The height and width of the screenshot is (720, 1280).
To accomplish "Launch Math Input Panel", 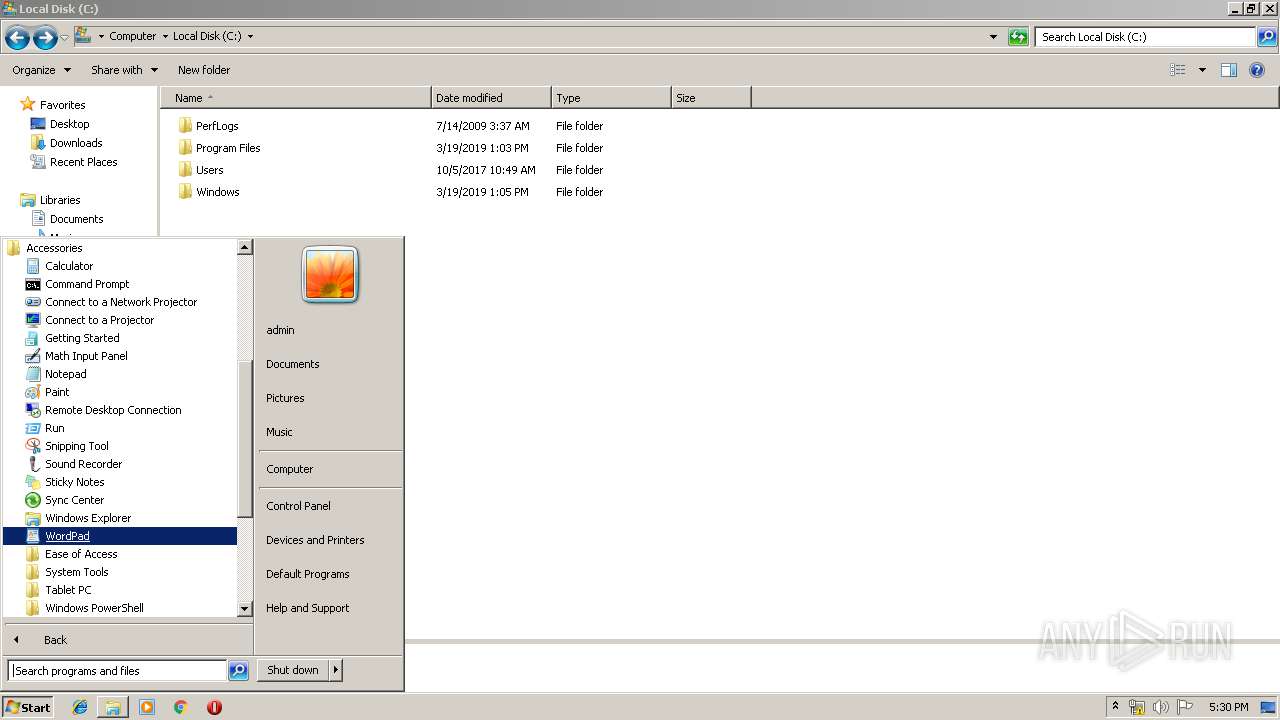I will click(86, 356).
